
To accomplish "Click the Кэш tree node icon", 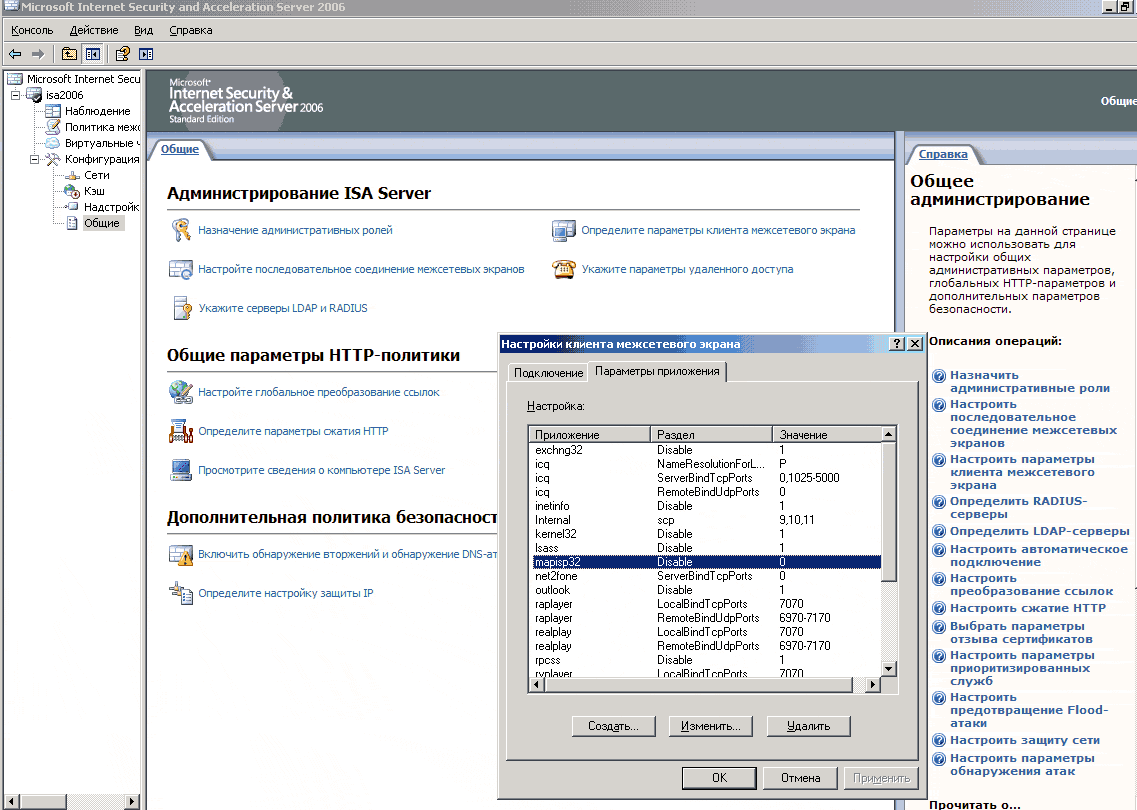I will coord(72,191).
